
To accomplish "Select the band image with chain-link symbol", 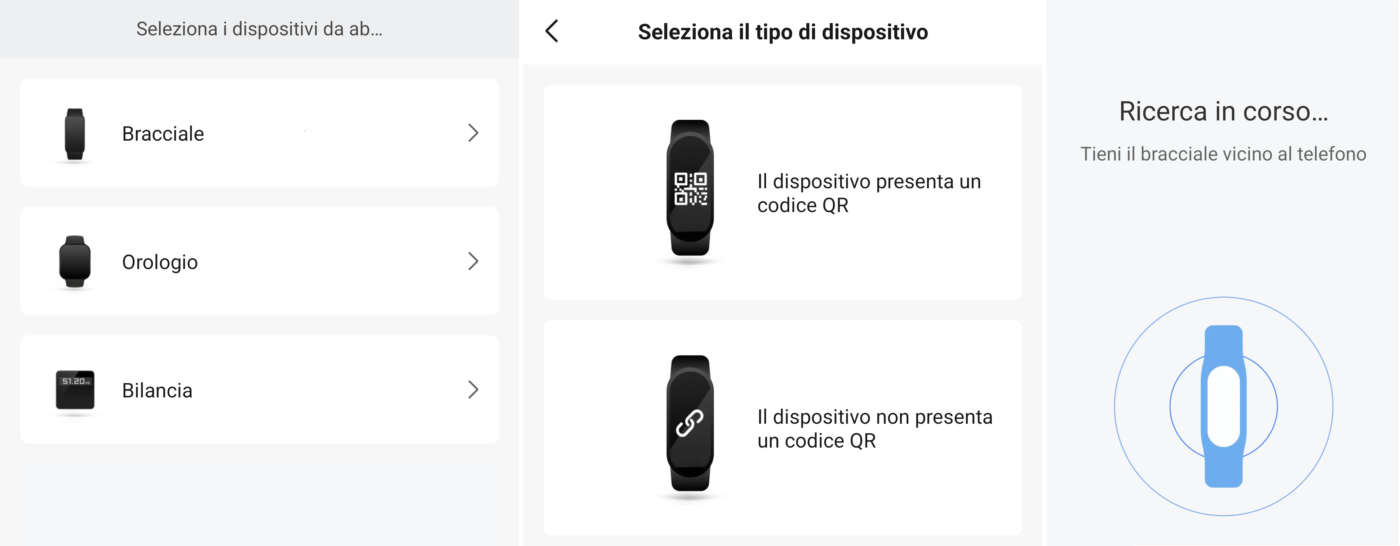I will [x=689, y=424].
